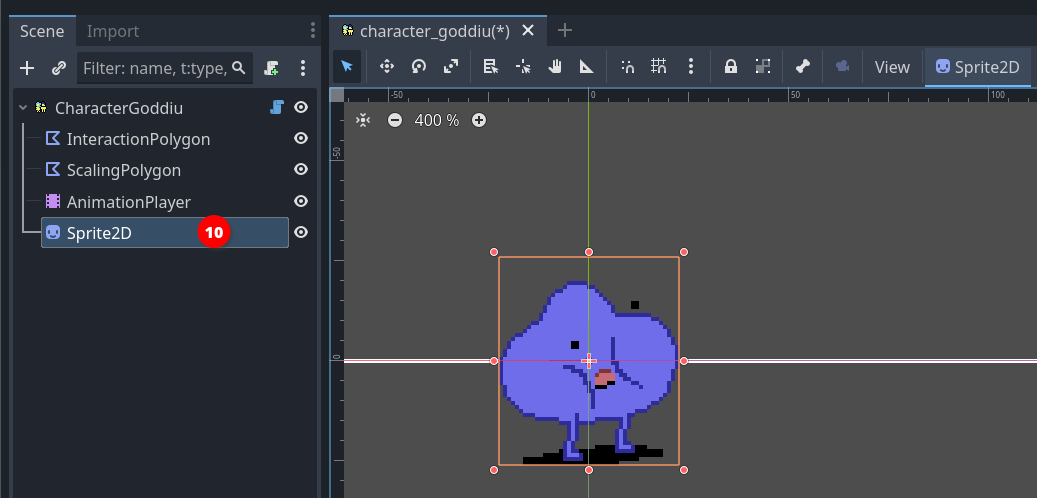Click the bottom-center sprite resize handle
The image size is (1037, 498).
589,470
